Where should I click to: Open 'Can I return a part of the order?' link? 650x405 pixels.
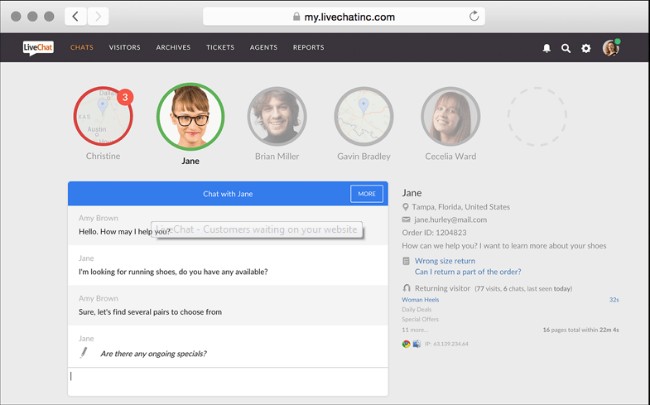[x=468, y=272]
